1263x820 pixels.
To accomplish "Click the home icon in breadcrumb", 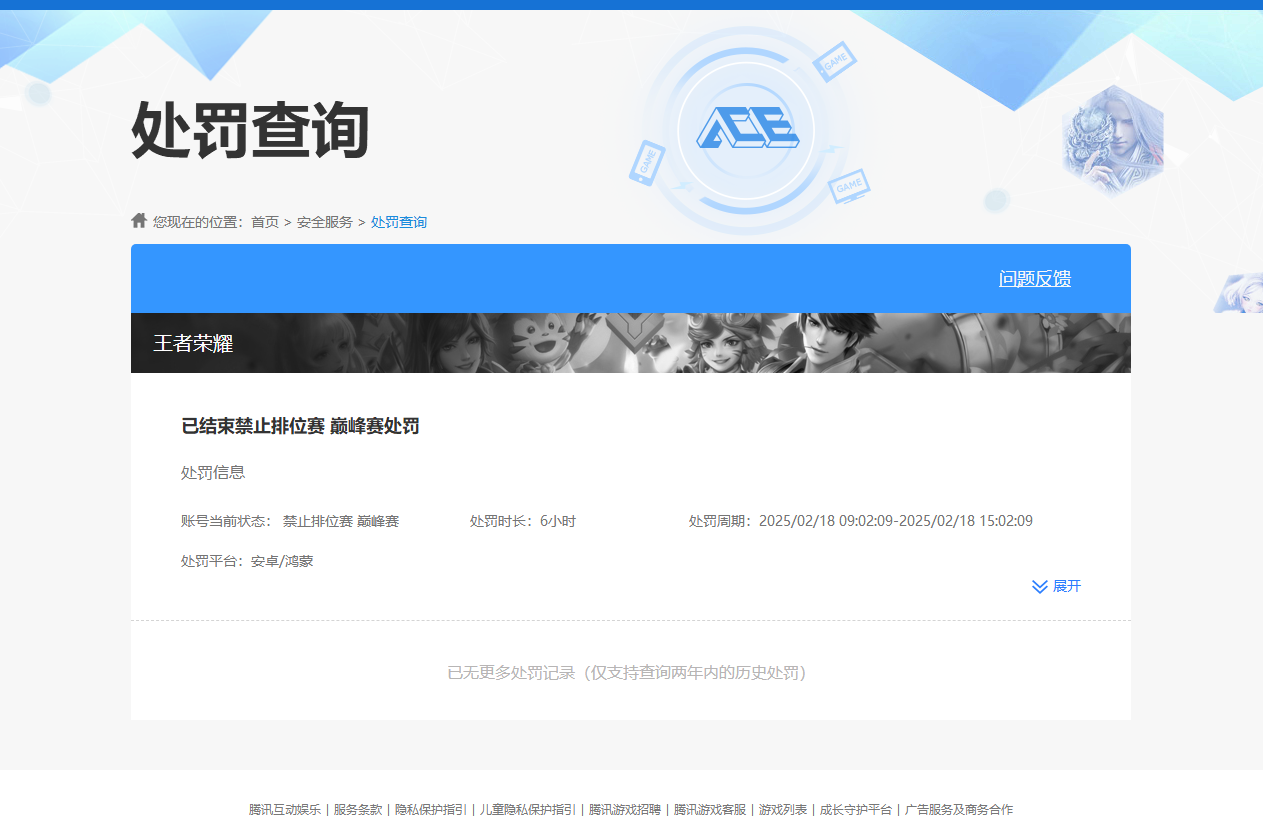I will pyautogui.click(x=139, y=220).
